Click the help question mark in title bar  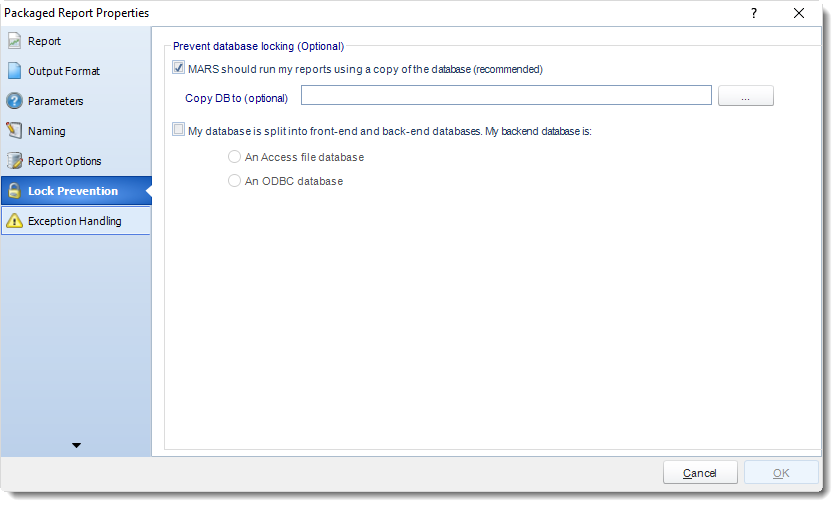pos(754,13)
